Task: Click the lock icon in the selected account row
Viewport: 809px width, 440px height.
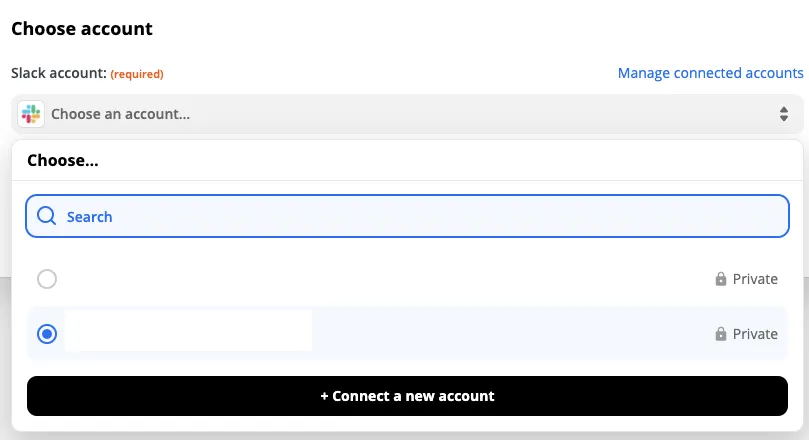Action: point(720,334)
